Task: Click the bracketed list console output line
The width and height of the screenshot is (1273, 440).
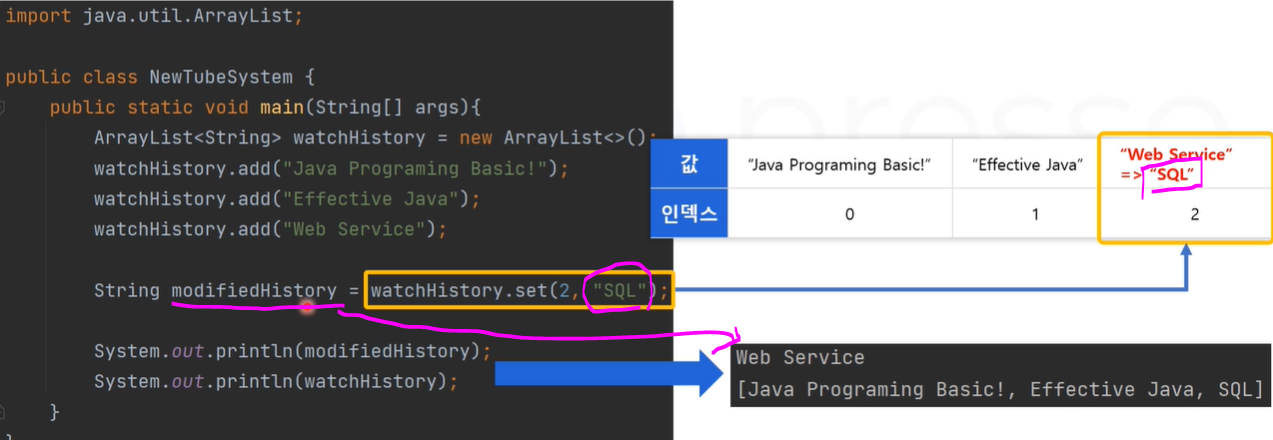Action: coord(999,389)
